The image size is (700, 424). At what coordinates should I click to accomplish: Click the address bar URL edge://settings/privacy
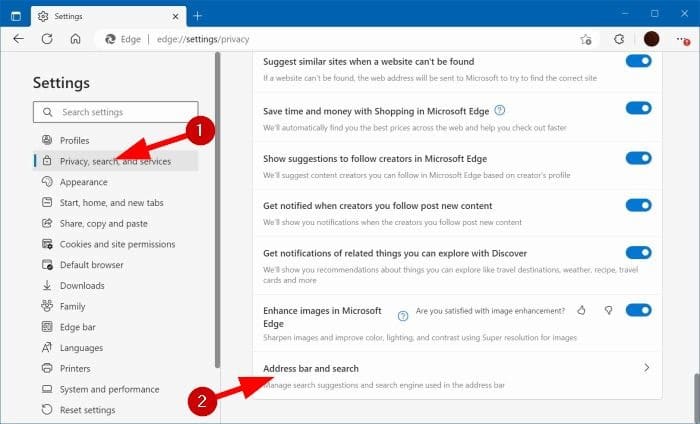203,39
